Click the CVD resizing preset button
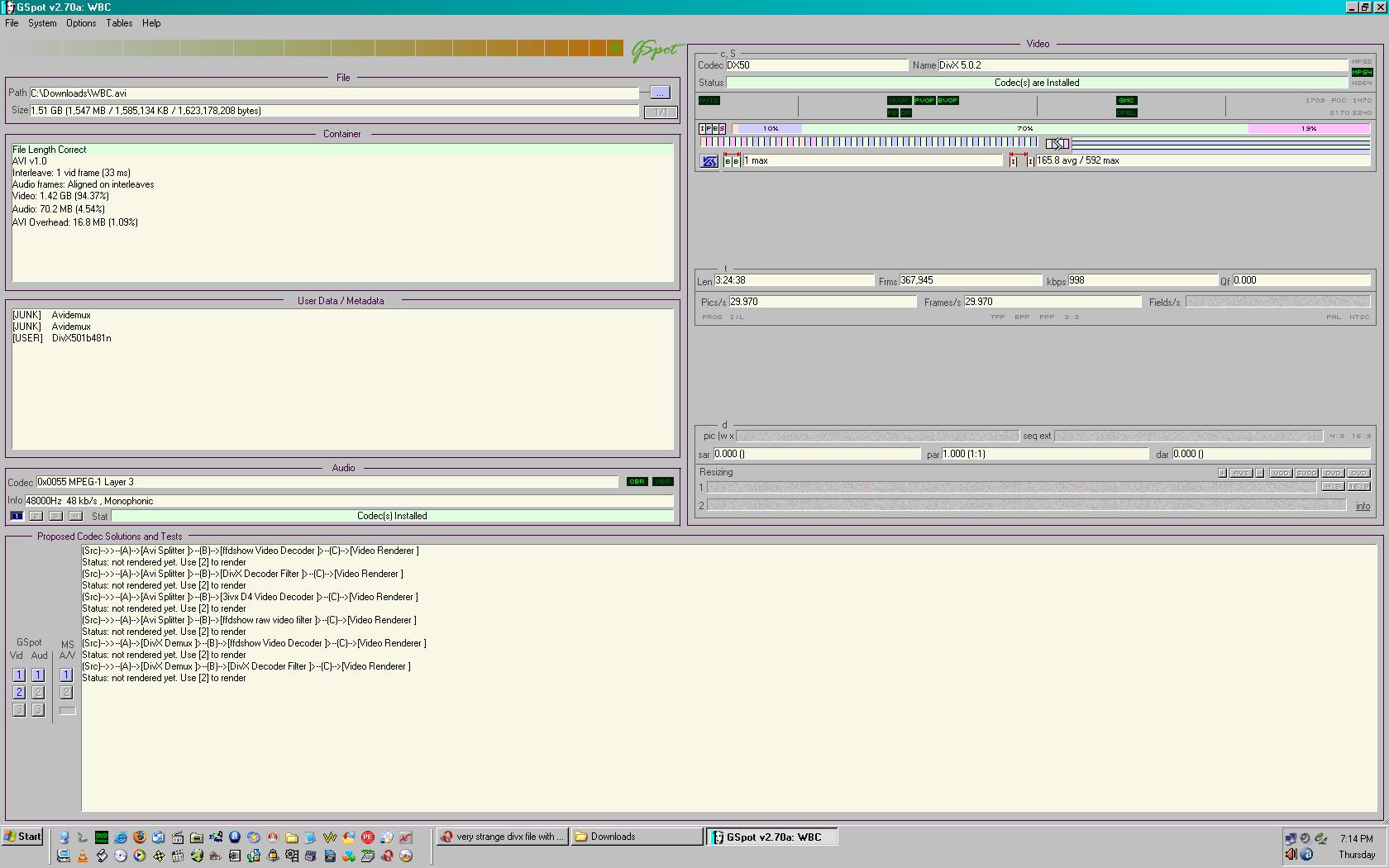This screenshot has width=1389, height=868. [1358, 473]
